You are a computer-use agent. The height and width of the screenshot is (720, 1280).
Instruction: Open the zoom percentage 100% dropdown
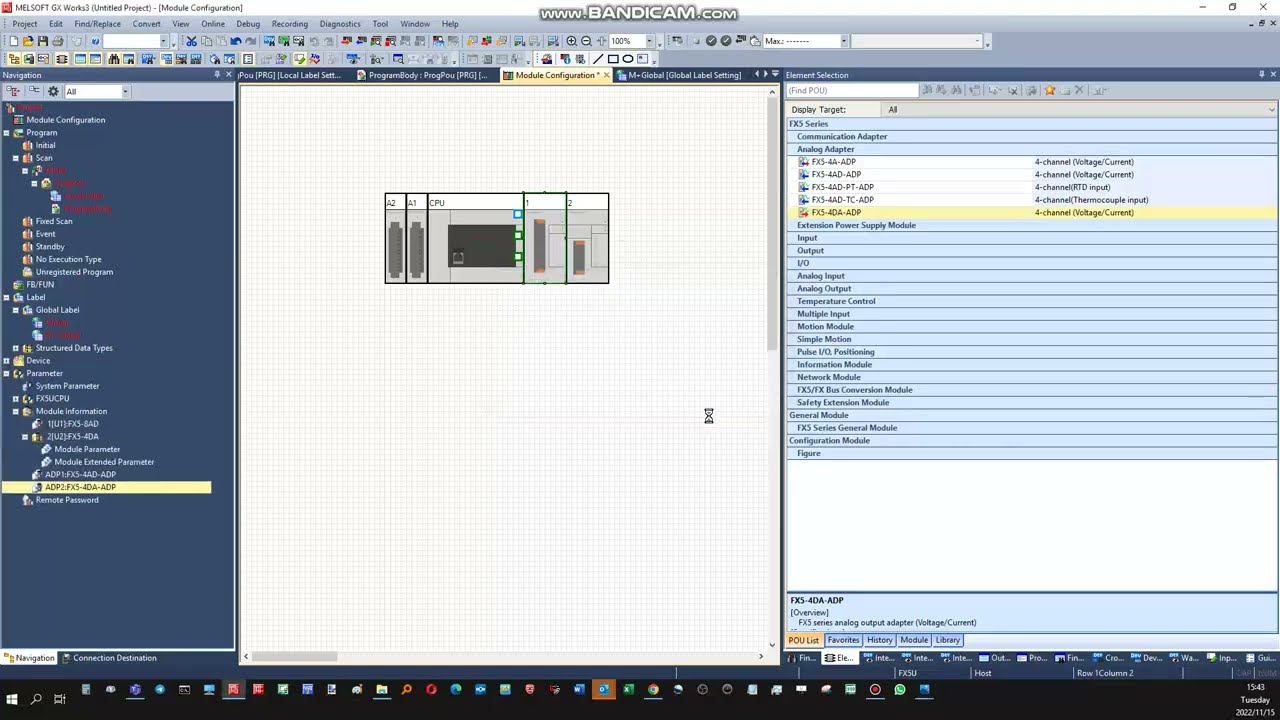coord(649,41)
